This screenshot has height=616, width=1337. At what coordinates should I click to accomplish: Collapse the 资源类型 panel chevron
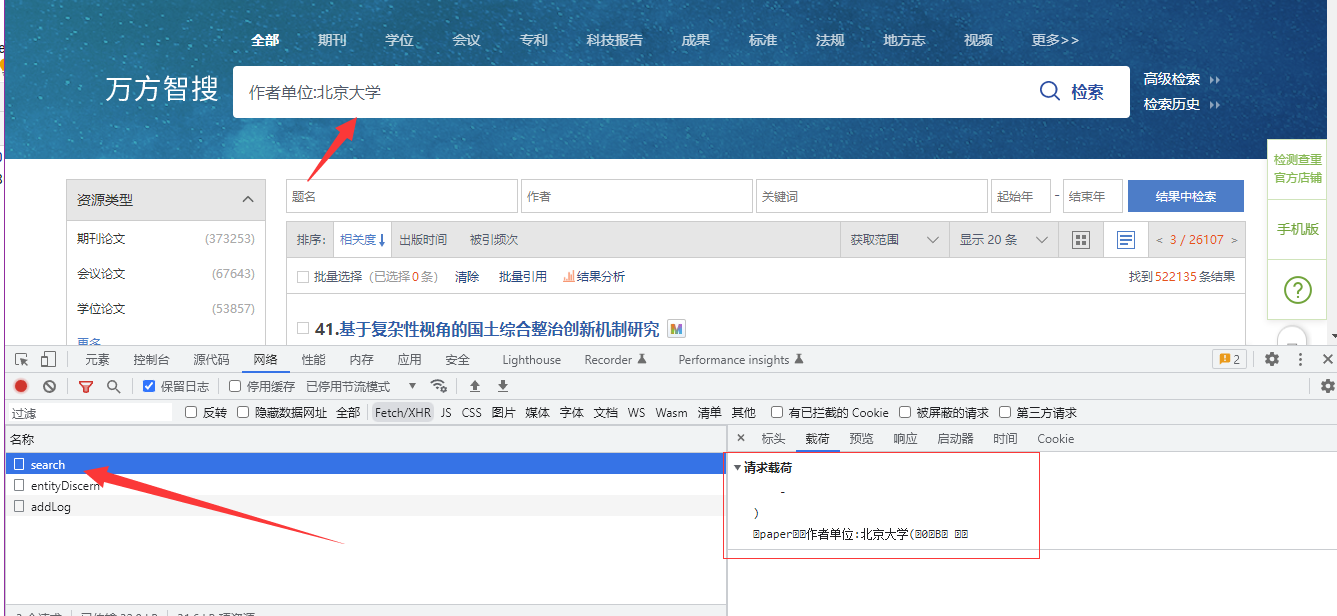pos(248,199)
